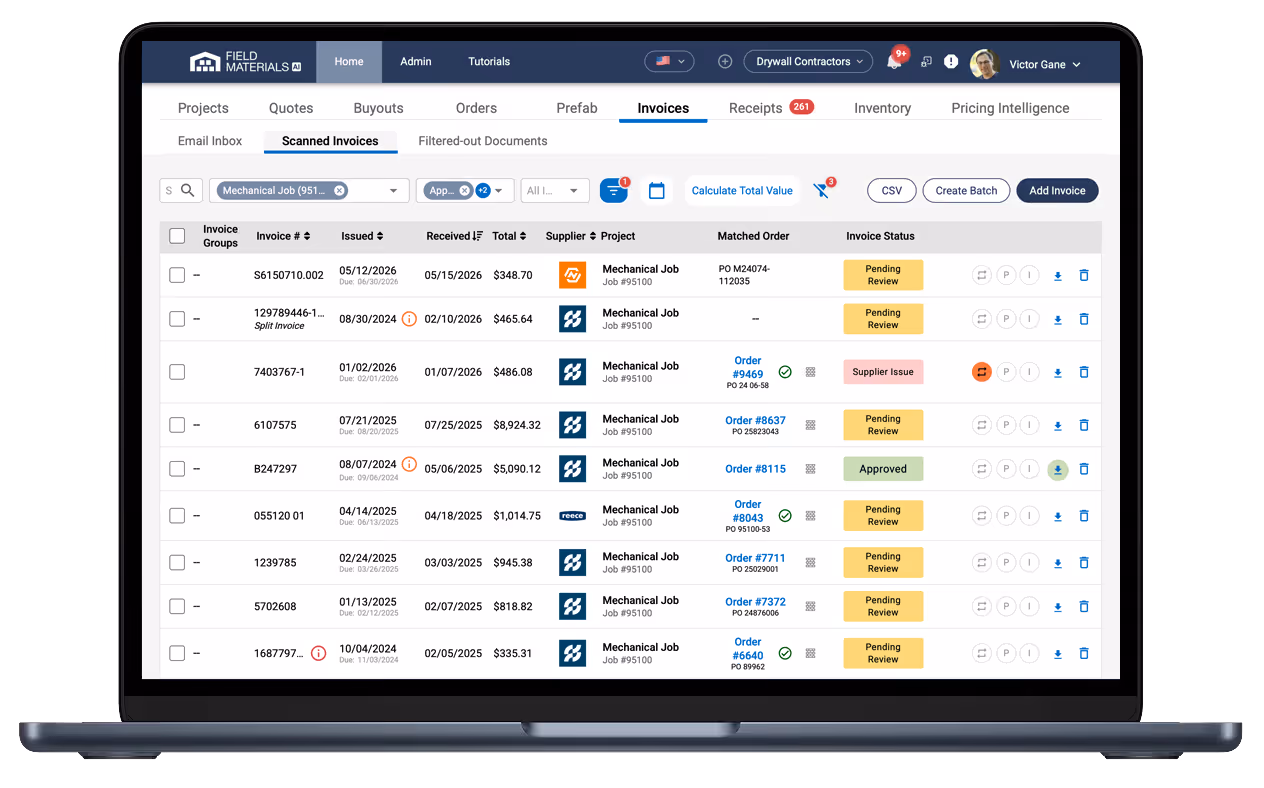Click the Create Batch button
Screen dimensions: 1264x788
(966, 190)
